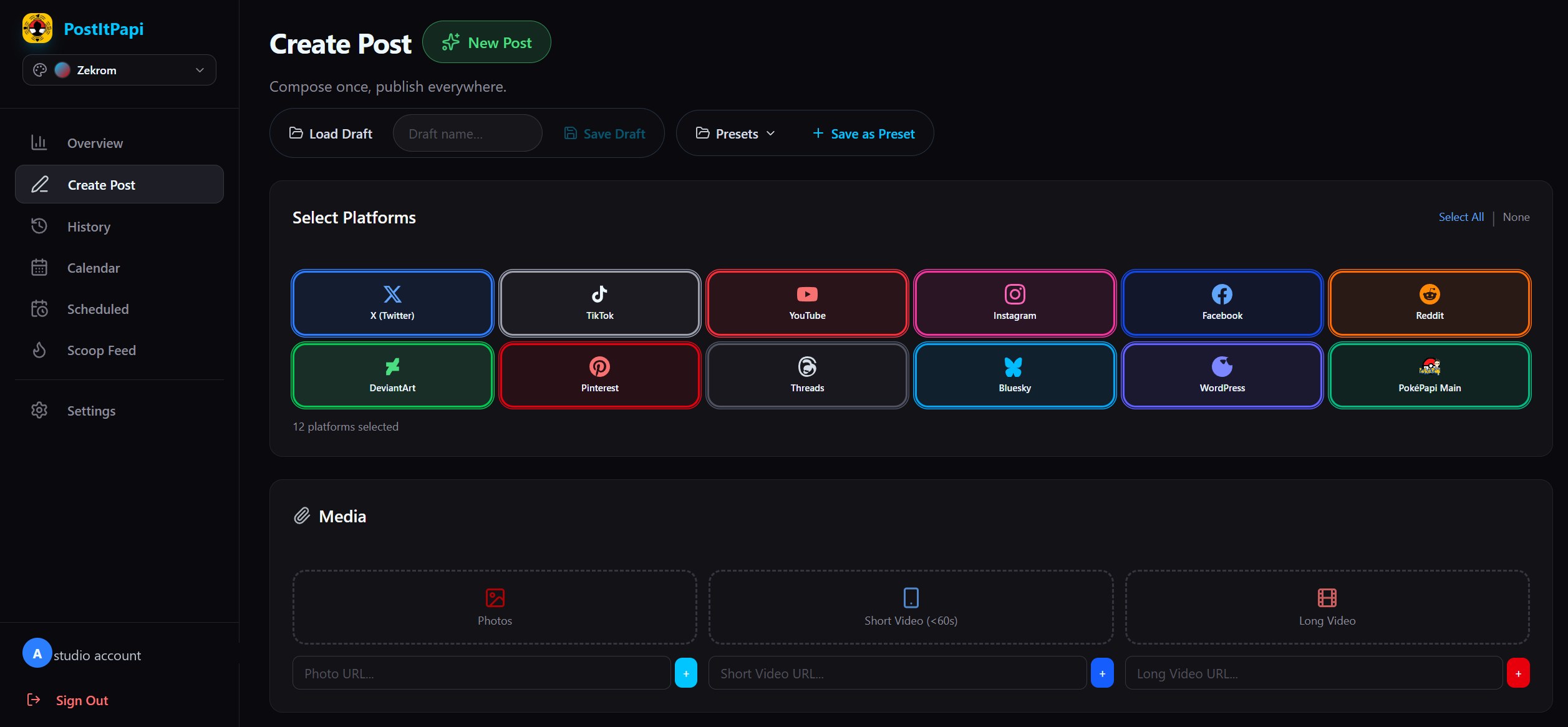1568x727 pixels.
Task: Click the Short Video phone icon
Action: 911,598
